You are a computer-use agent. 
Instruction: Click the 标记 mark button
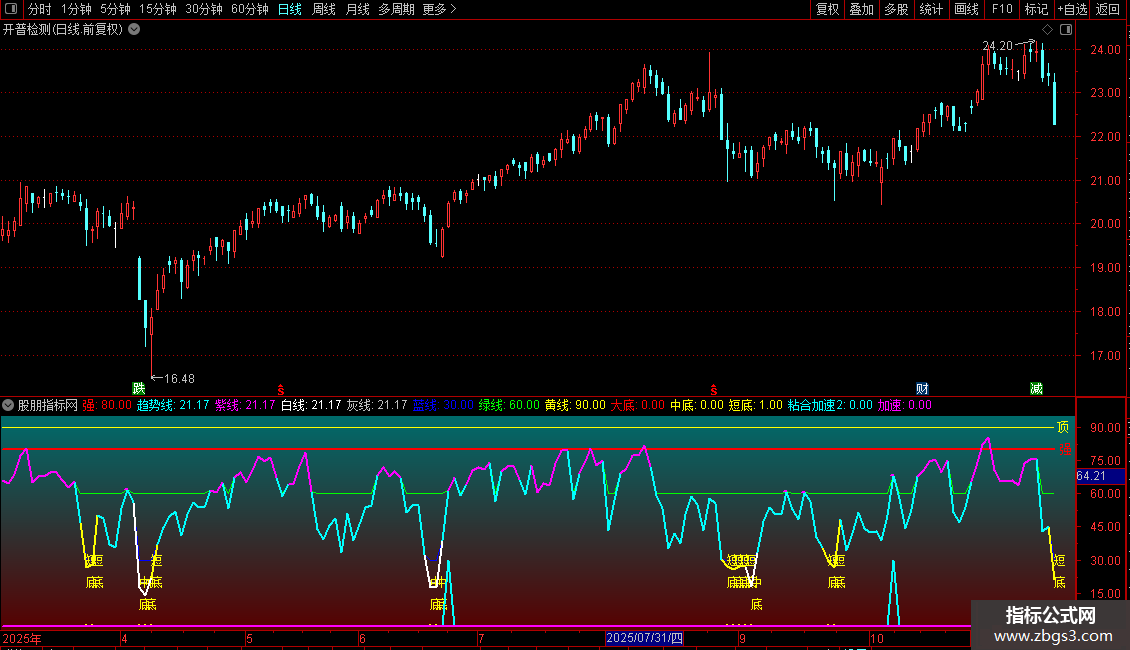tap(1036, 9)
